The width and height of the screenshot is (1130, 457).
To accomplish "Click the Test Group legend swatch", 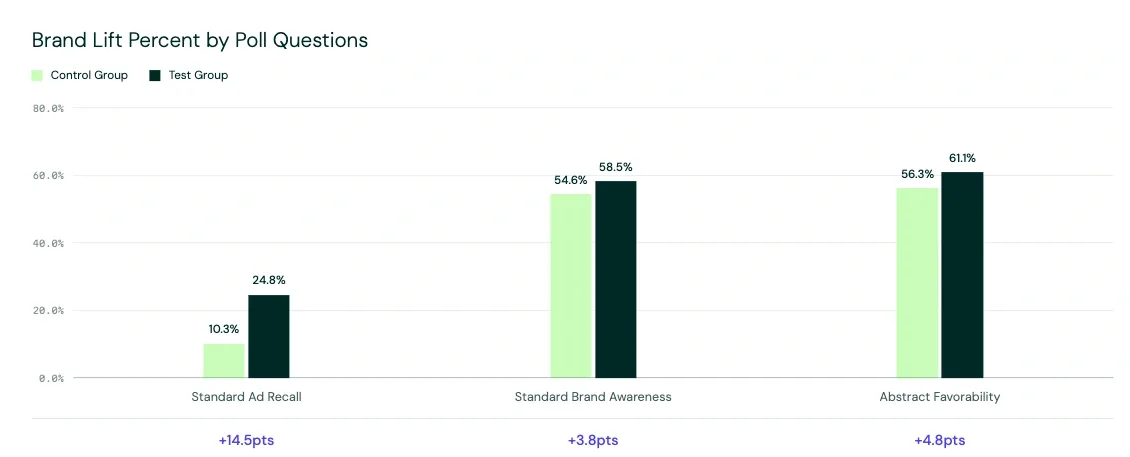I will [154, 75].
